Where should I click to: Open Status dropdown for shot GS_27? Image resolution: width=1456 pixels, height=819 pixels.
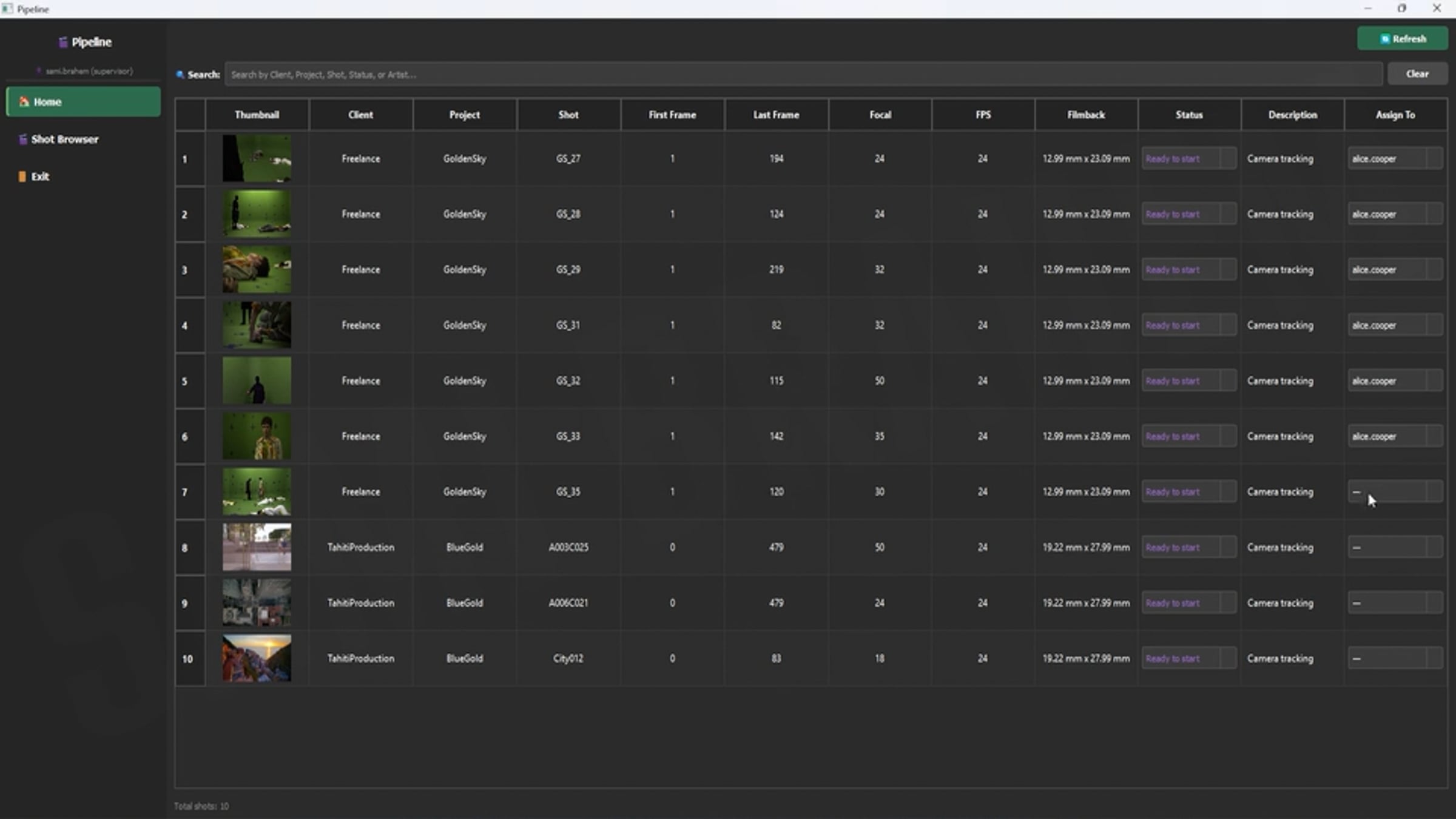click(1189, 159)
